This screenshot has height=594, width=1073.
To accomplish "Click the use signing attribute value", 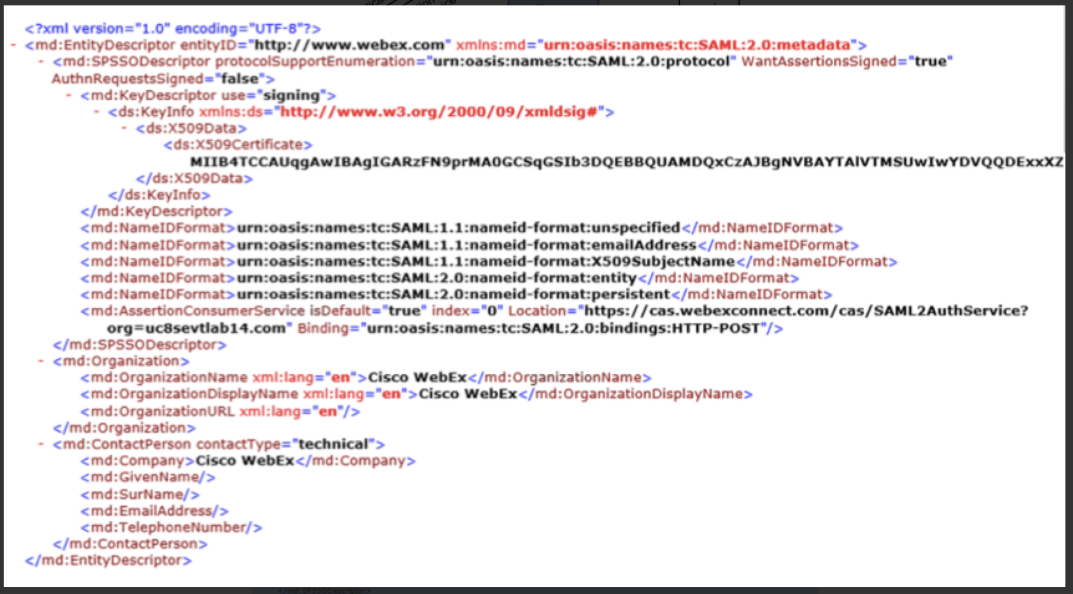I will (x=291, y=95).
